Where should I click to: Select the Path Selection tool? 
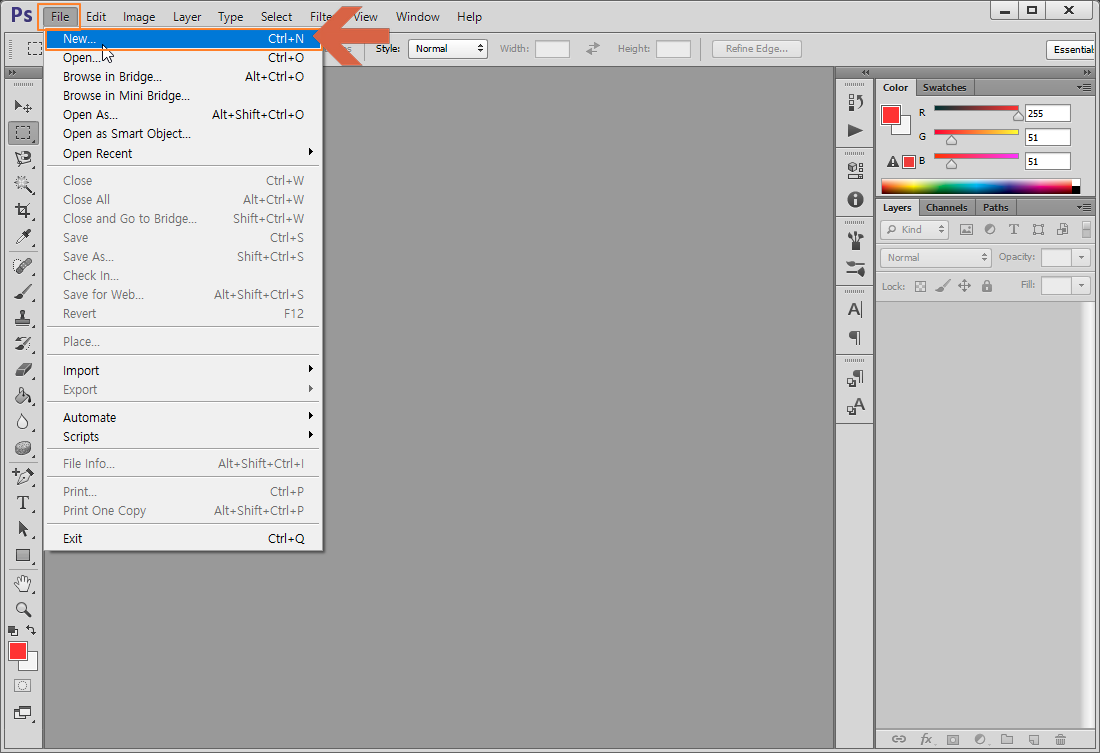(23, 528)
